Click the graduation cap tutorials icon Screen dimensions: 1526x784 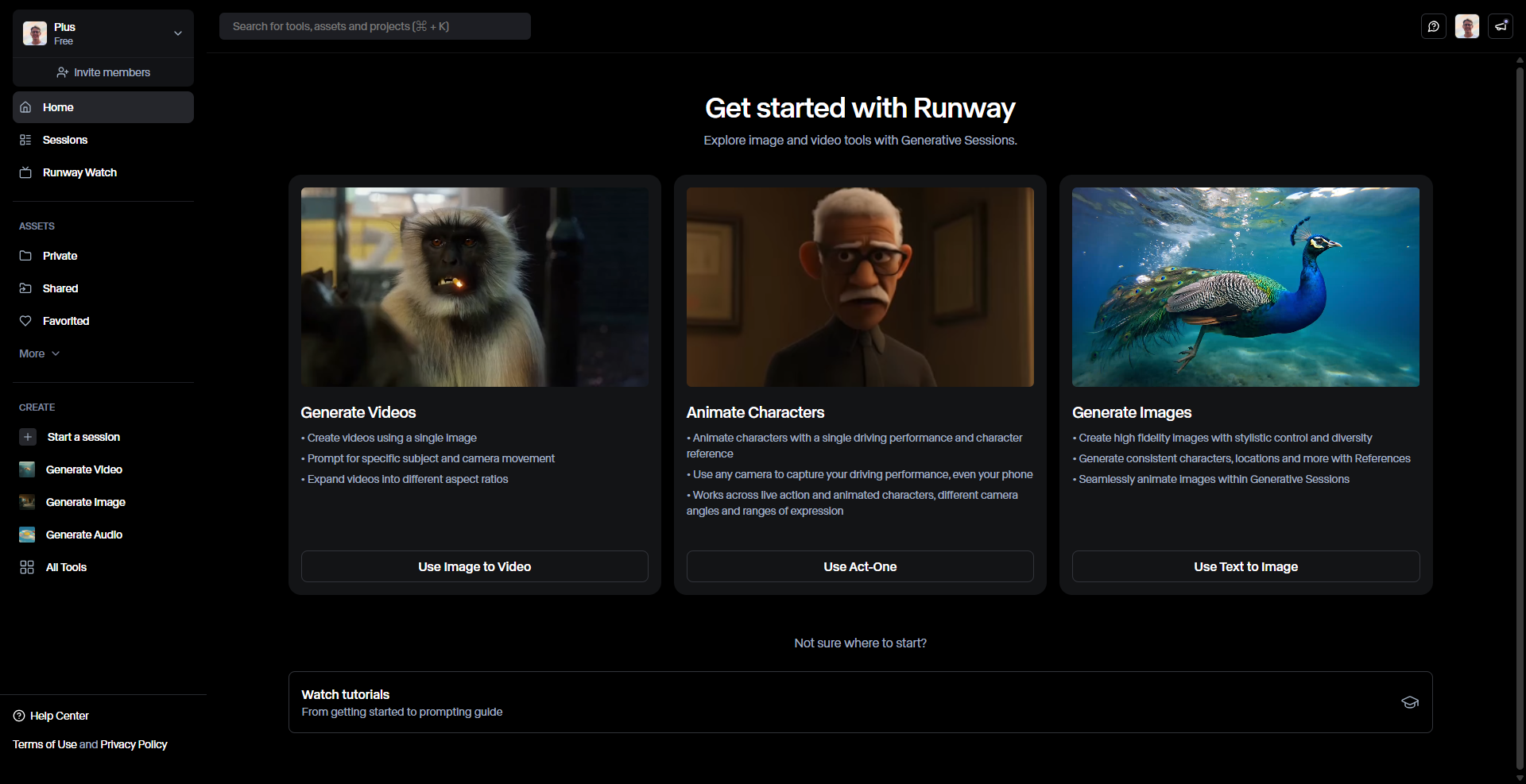point(1409,702)
